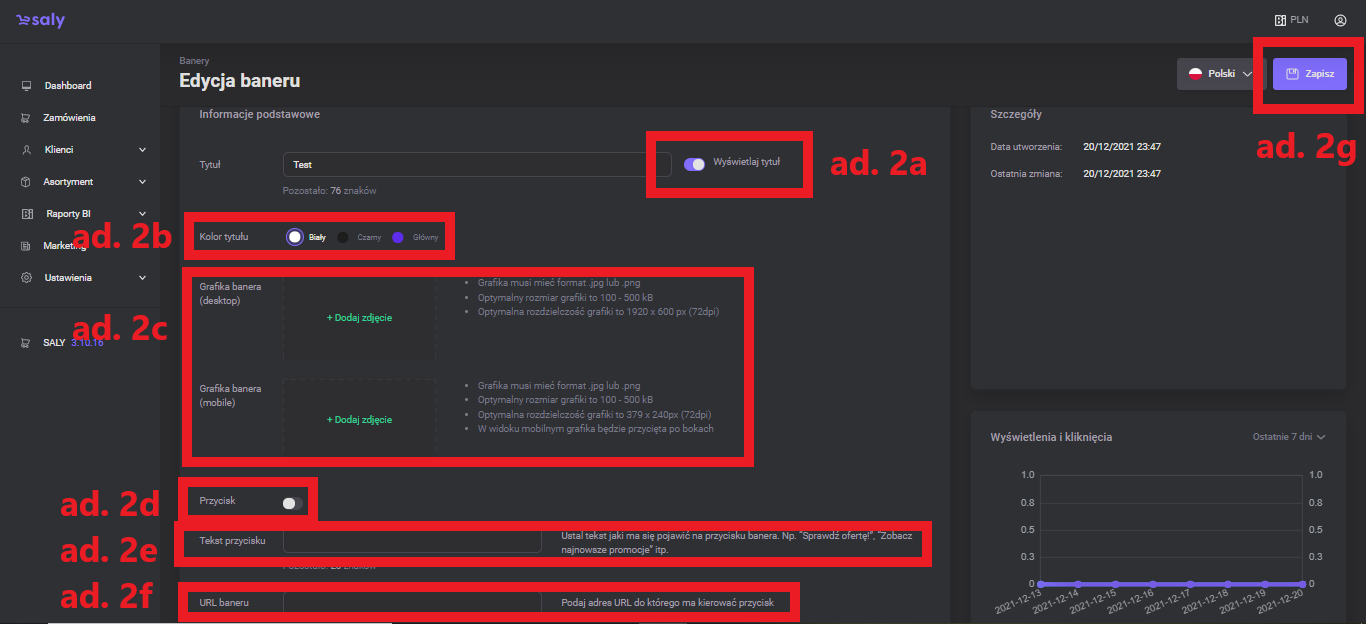This screenshot has width=1366, height=624.
Task: Go to the SALY sidebar item
Action: (55, 342)
